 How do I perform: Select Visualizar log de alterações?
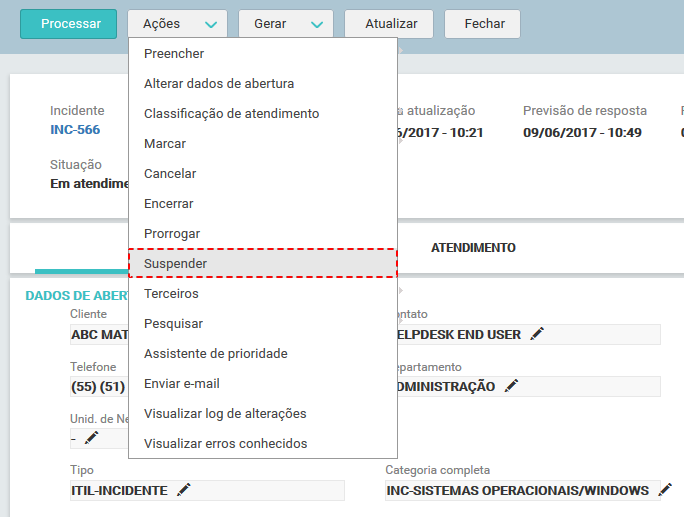263,414
